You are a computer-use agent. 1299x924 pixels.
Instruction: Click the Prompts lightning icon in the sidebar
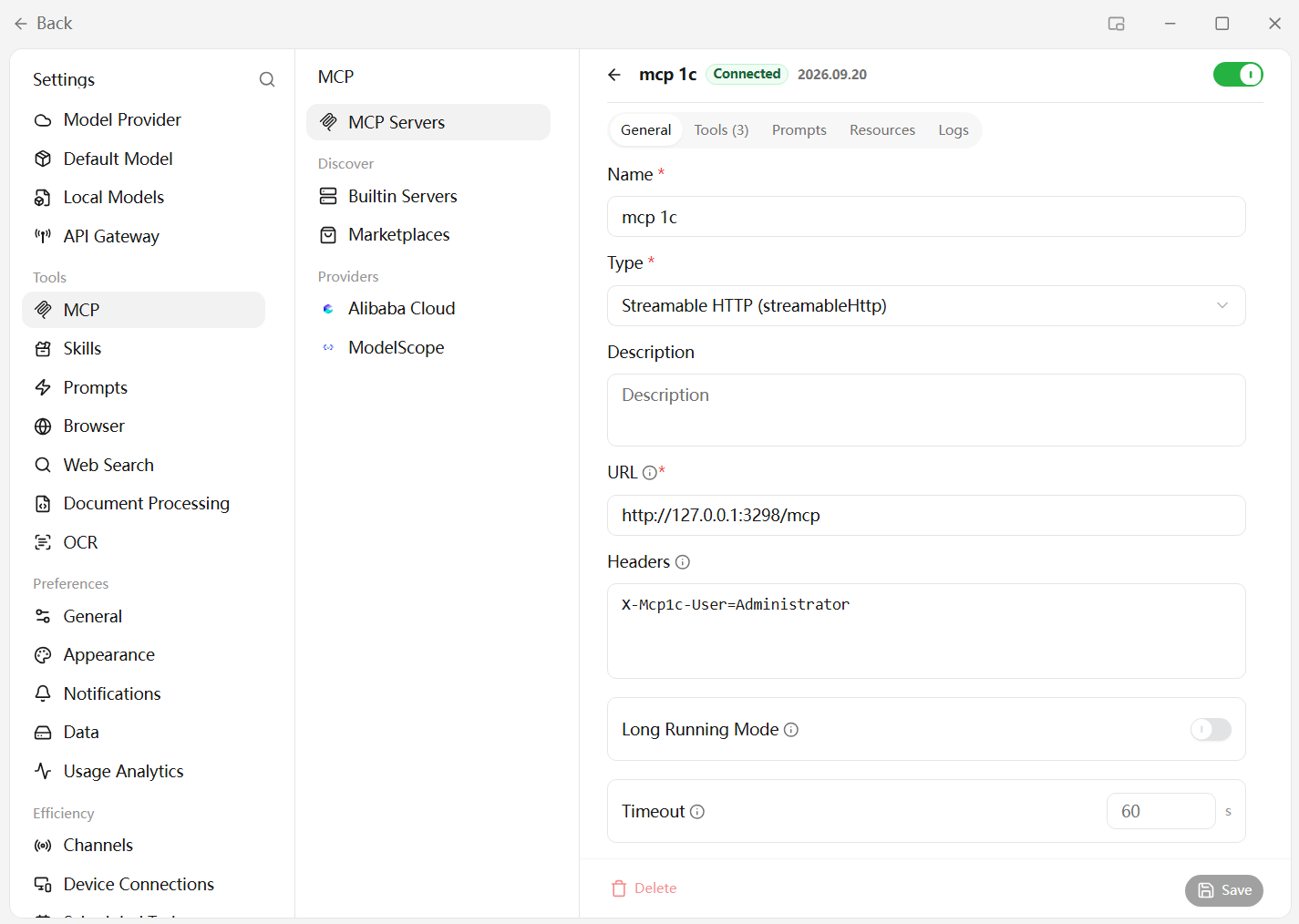[x=43, y=387]
